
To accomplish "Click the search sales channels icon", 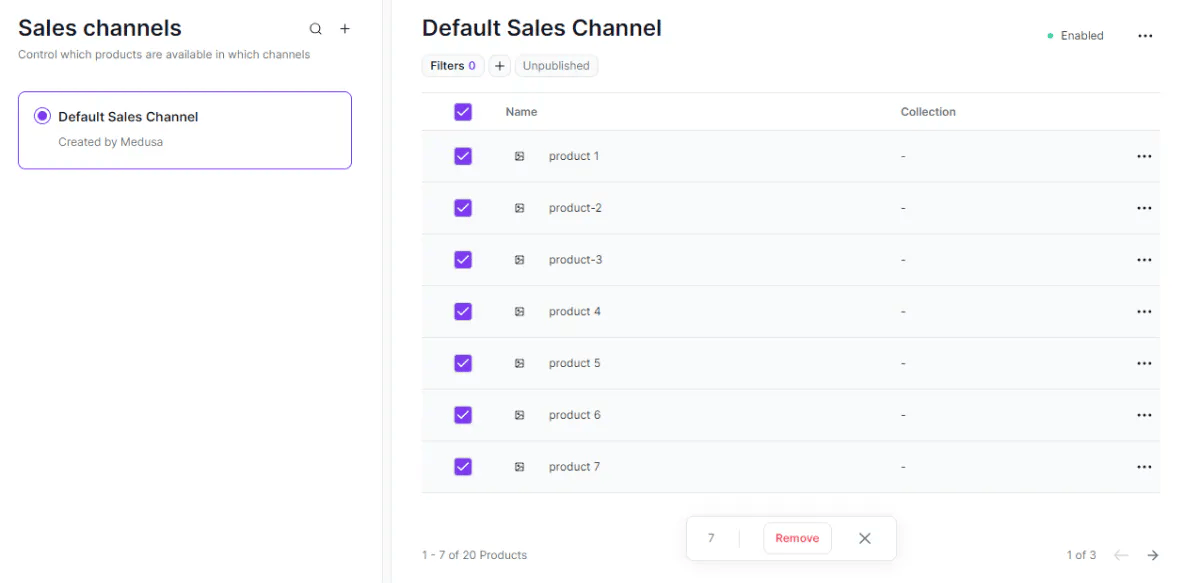I will click(x=316, y=29).
